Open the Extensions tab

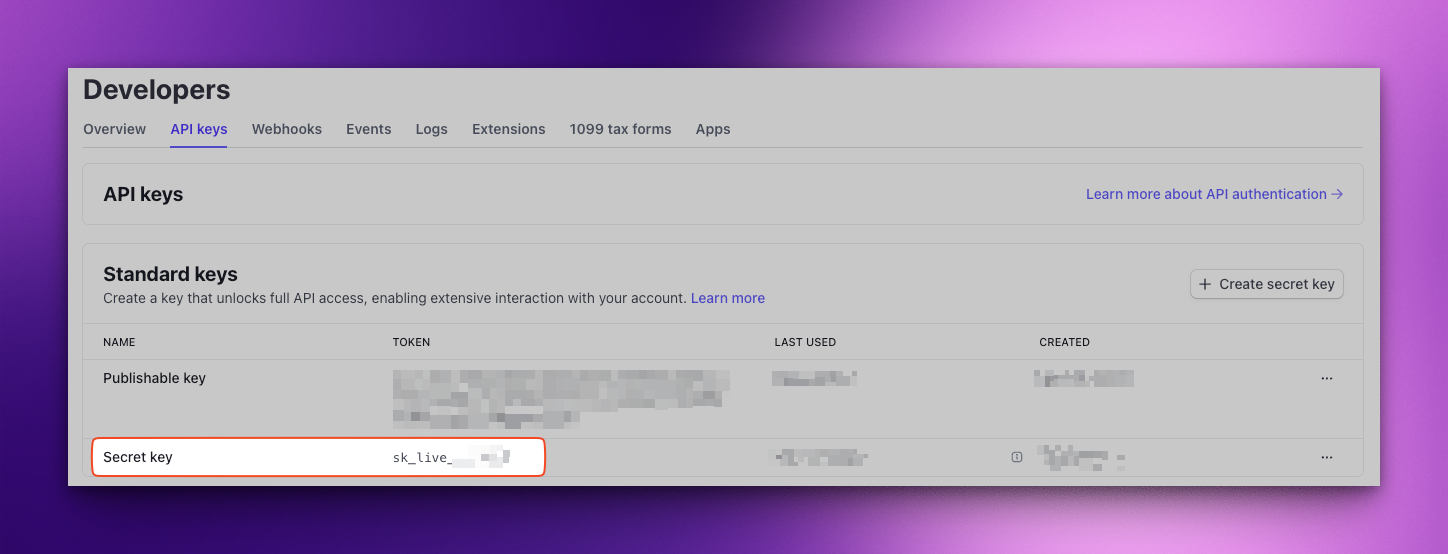pos(509,129)
